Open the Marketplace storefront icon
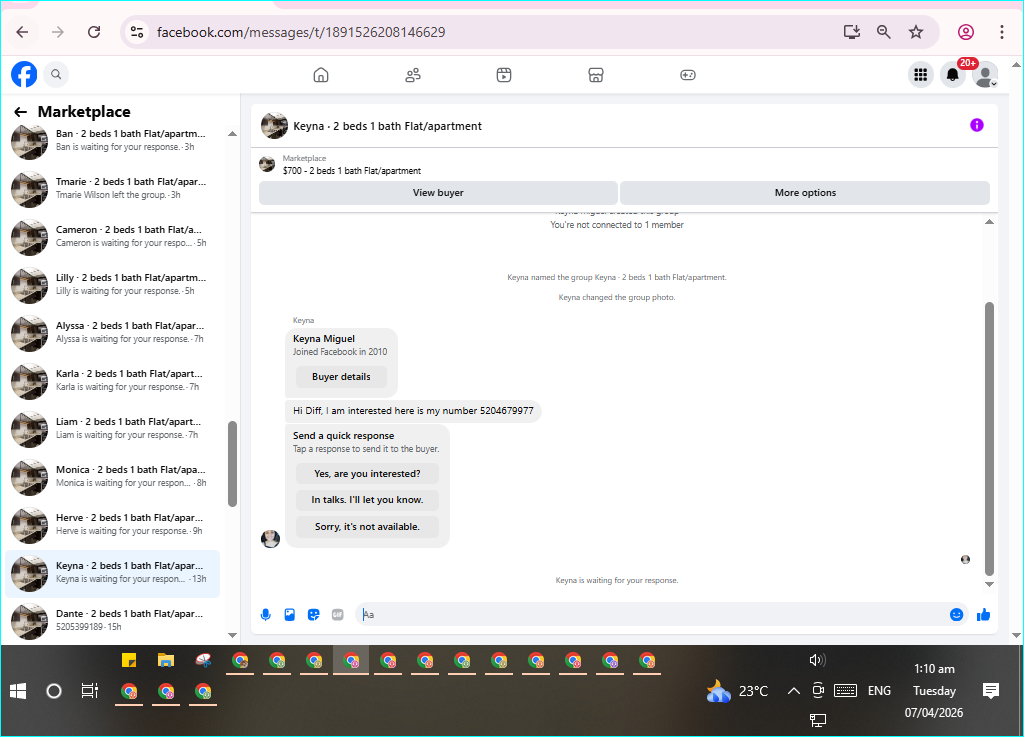This screenshot has height=737, width=1024. pos(596,75)
